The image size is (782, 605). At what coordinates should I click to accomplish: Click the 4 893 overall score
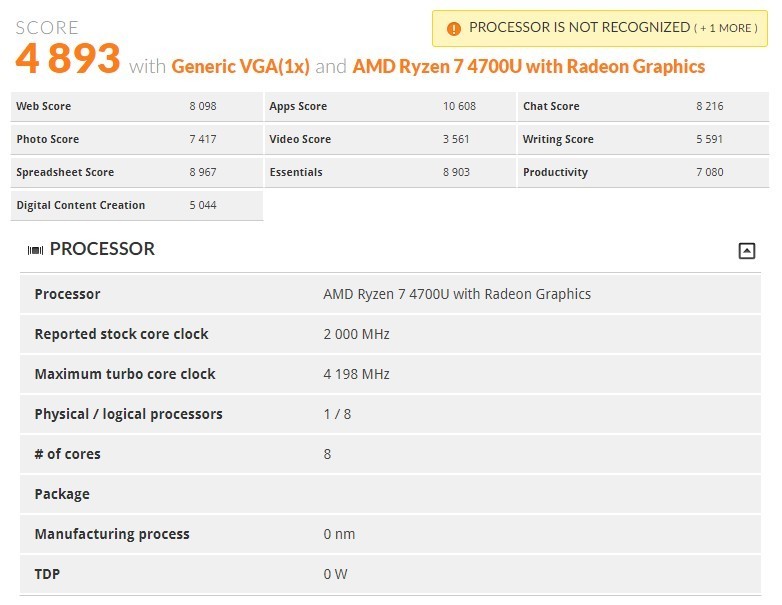pos(68,58)
